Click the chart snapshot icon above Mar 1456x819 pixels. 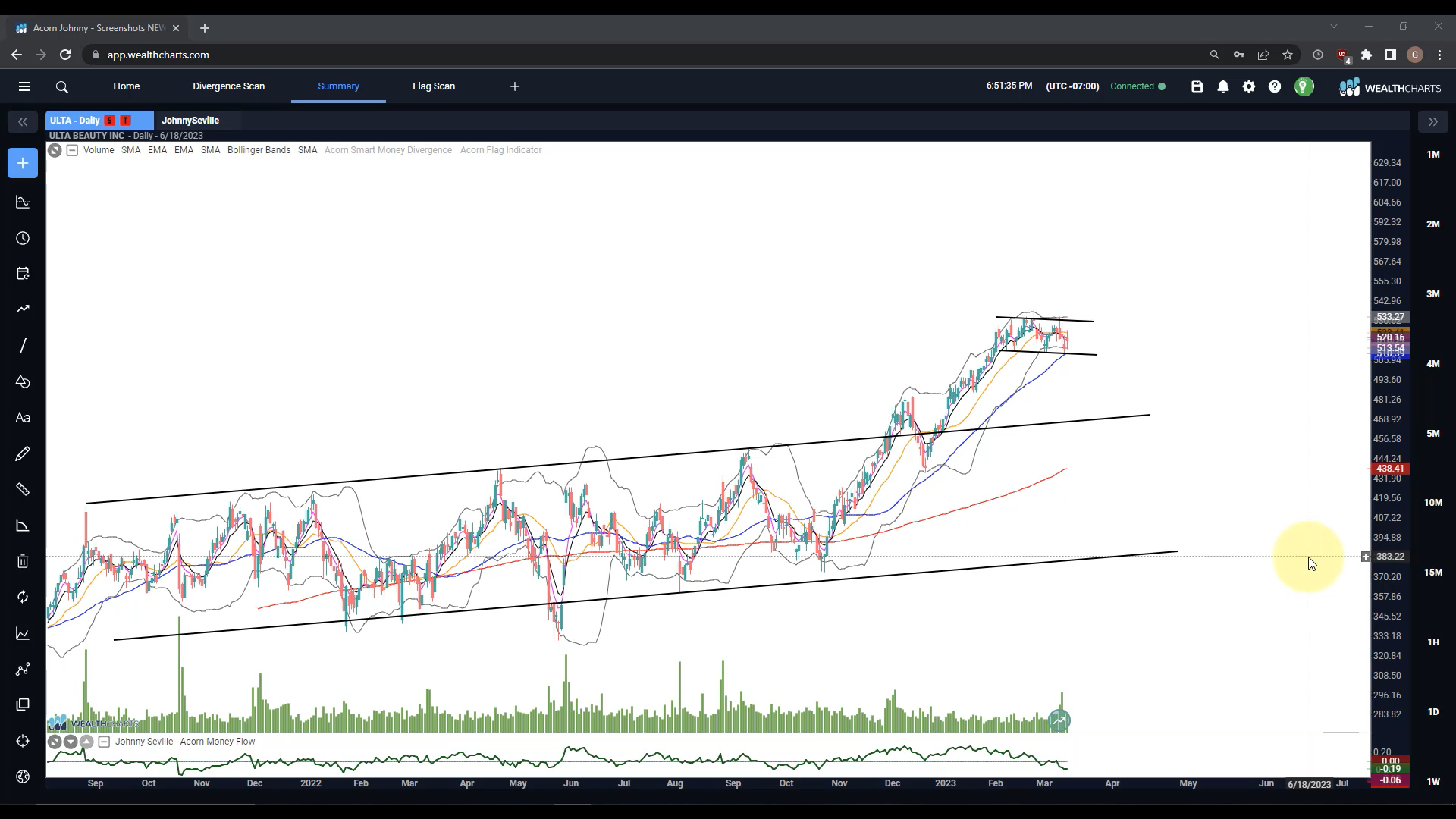click(x=1059, y=720)
